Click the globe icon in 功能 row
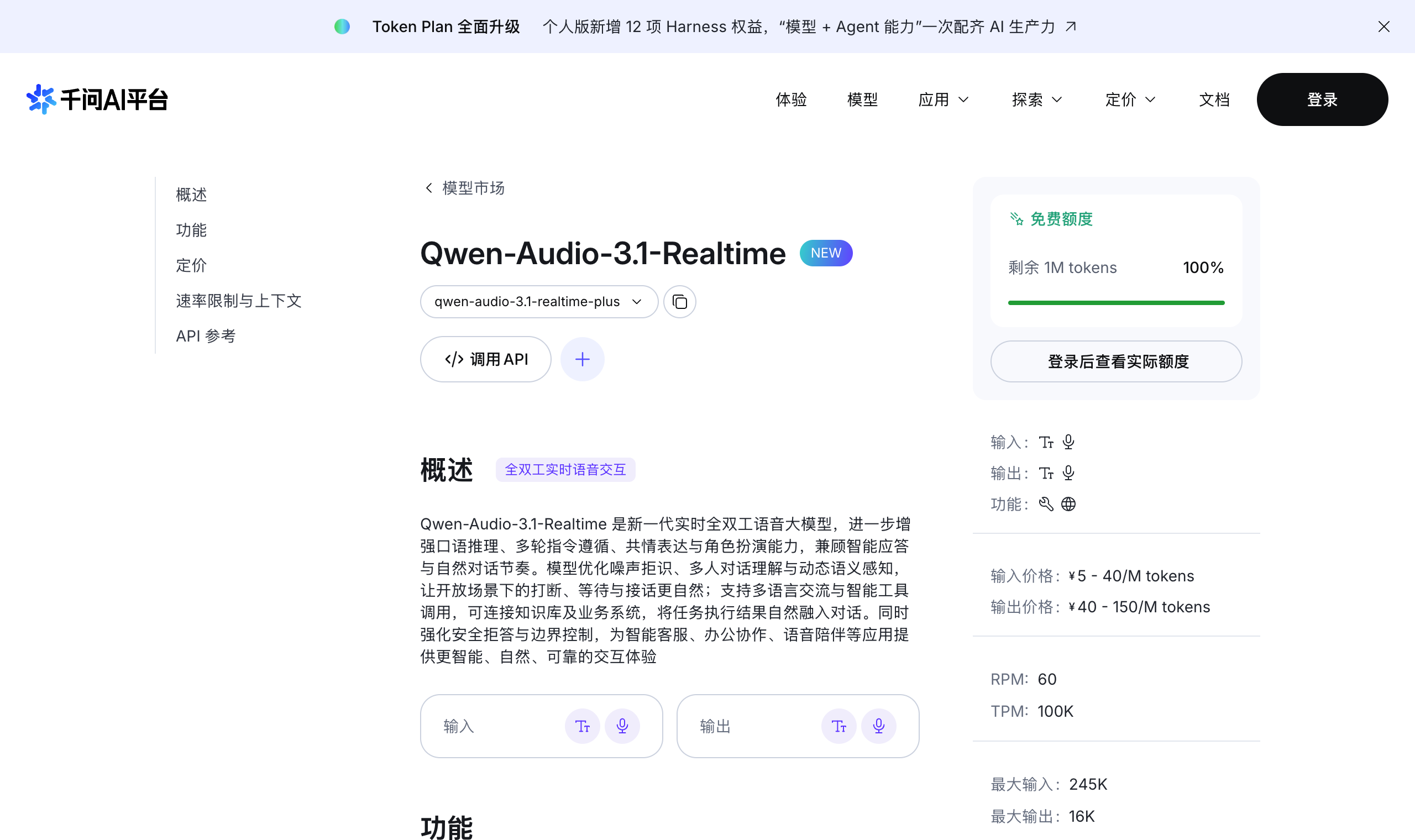 [x=1068, y=505]
